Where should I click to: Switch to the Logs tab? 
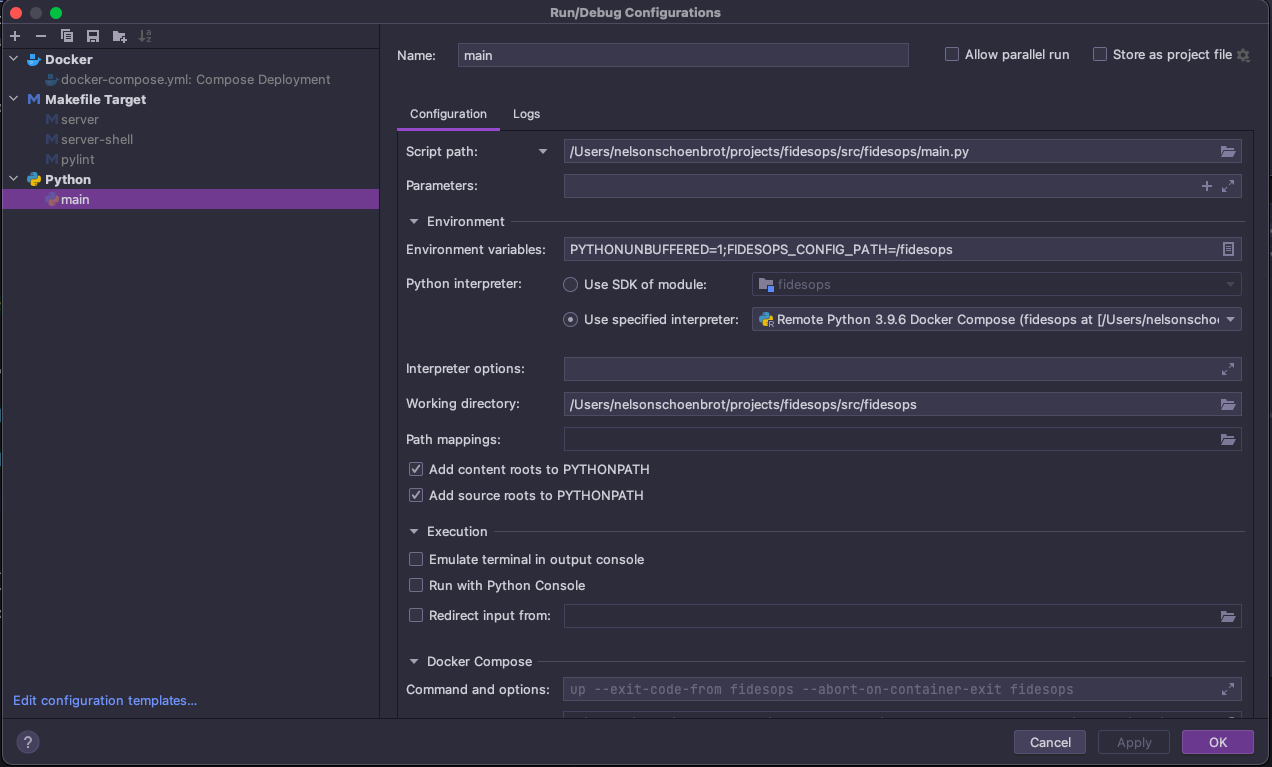pos(526,114)
